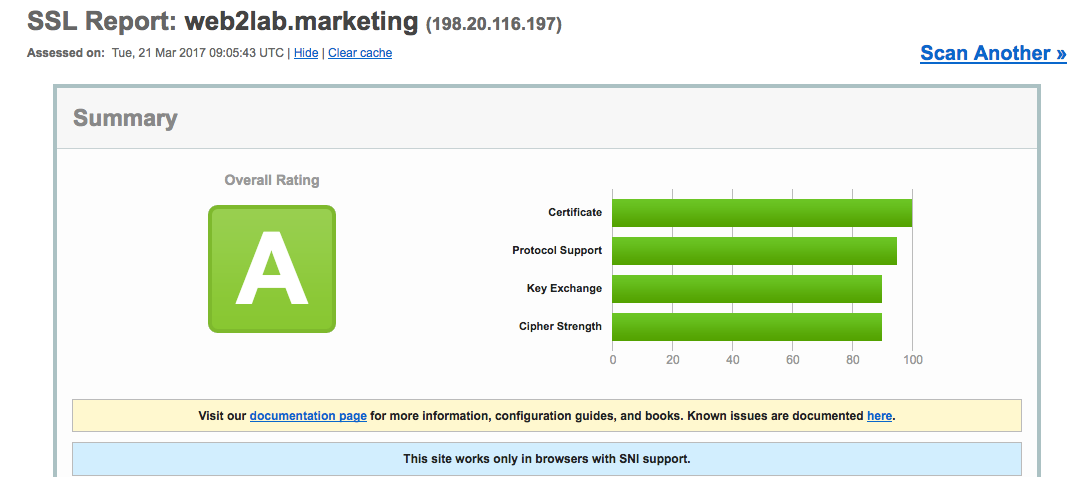Click the 100 mark on chart axis
1091x477 pixels.
(912, 360)
